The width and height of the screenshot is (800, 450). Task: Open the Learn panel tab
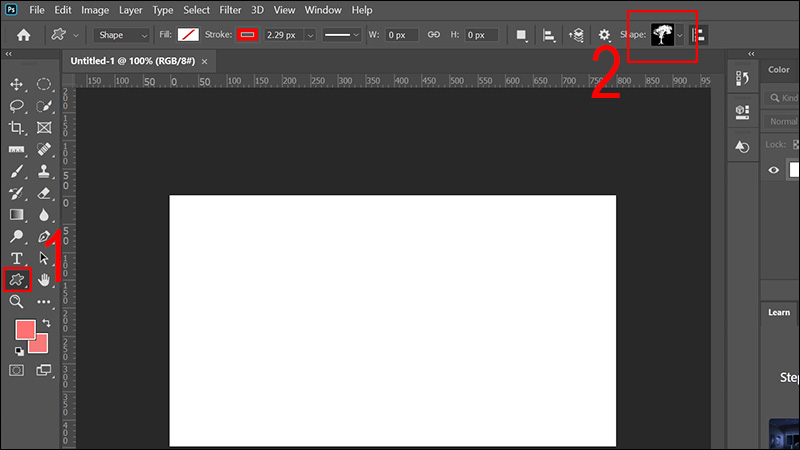[x=779, y=312]
